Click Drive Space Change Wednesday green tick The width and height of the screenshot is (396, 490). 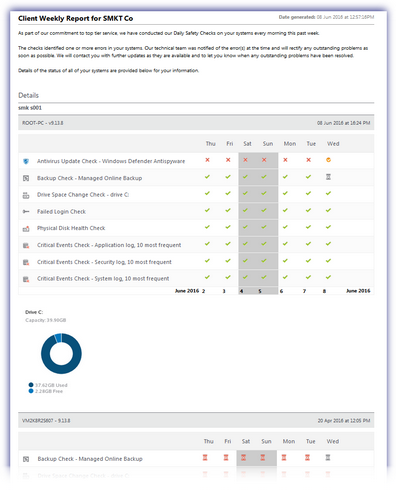[328, 193]
